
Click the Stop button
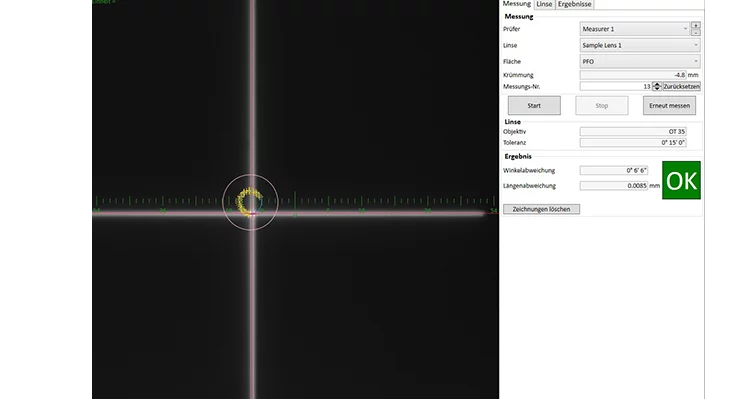tap(601, 105)
